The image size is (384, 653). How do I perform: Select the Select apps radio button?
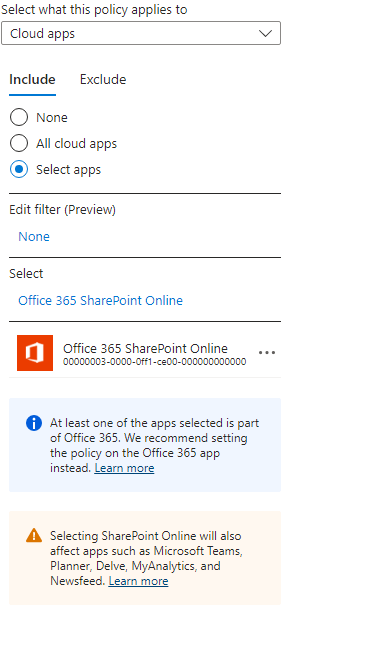[x=19, y=169]
